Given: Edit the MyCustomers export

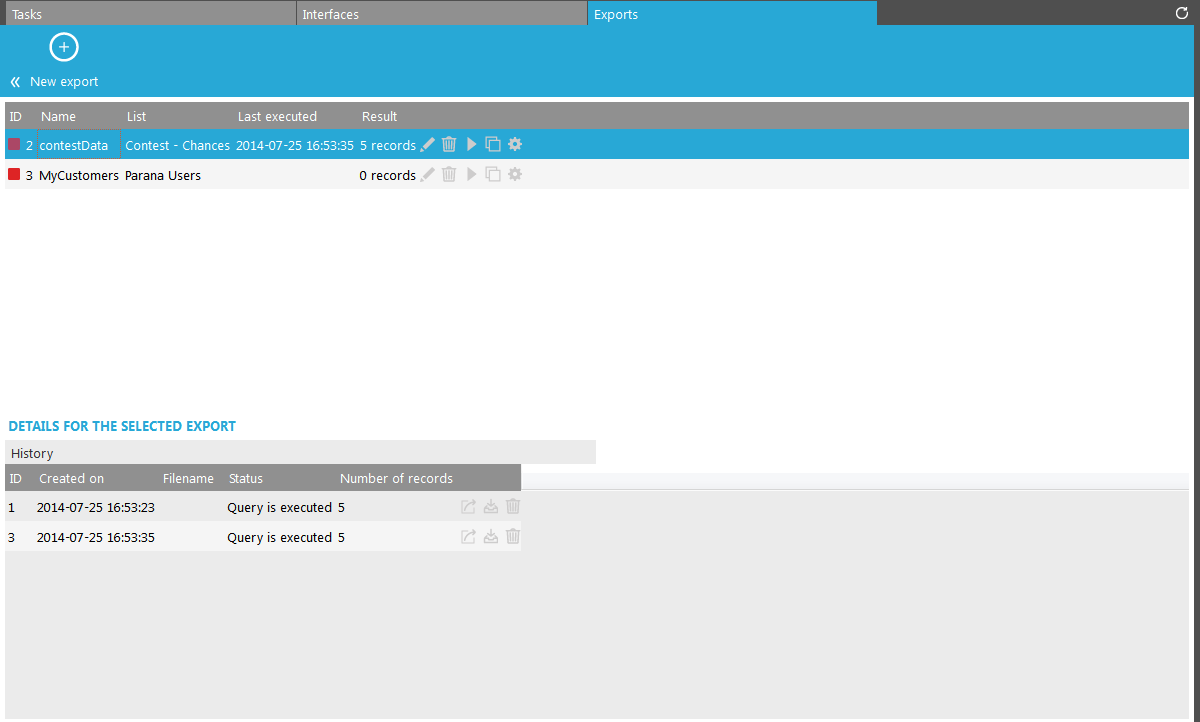Looking at the screenshot, I should pos(428,175).
